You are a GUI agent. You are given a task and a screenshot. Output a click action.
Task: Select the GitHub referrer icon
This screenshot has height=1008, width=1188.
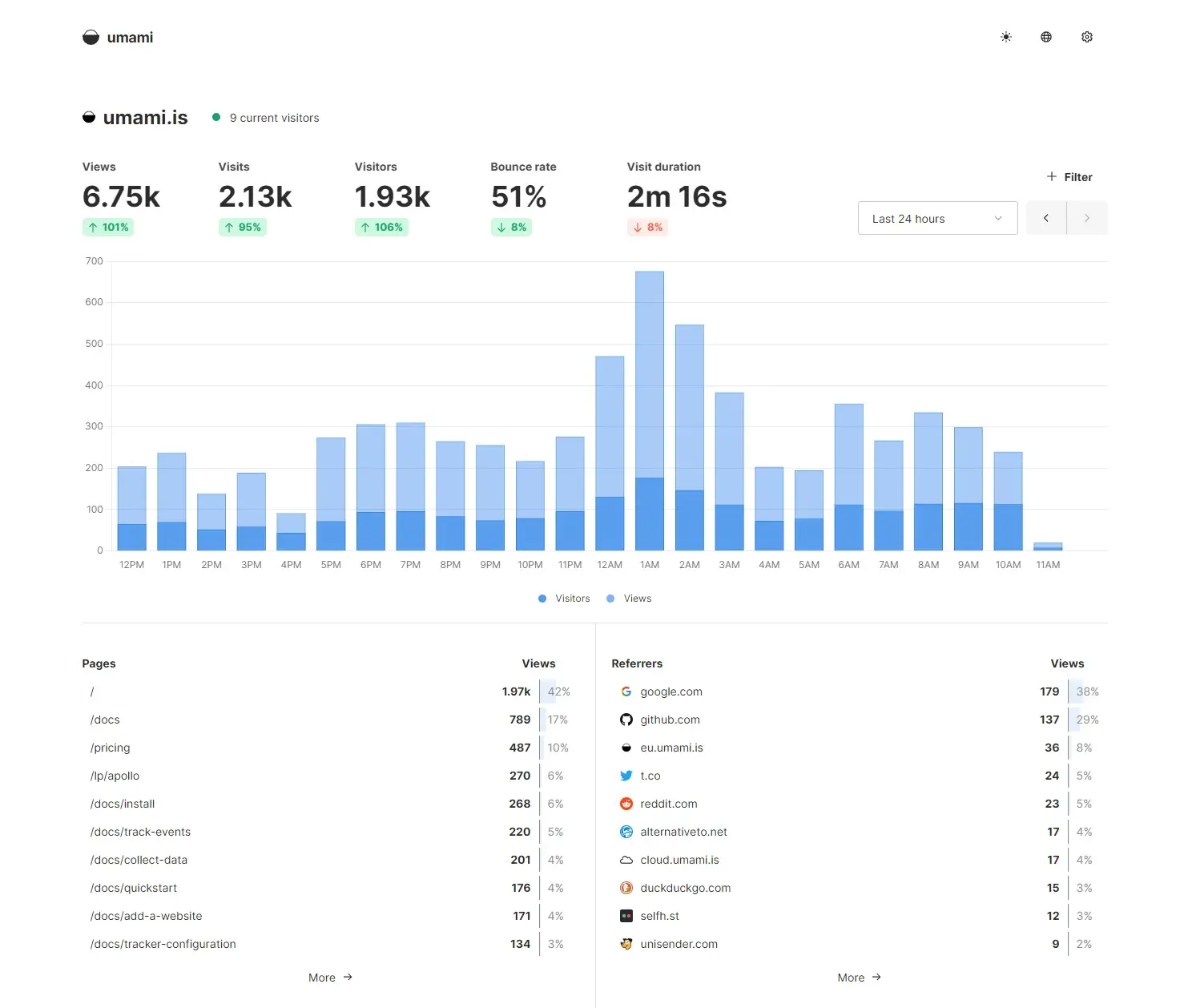tap(626, 719)
